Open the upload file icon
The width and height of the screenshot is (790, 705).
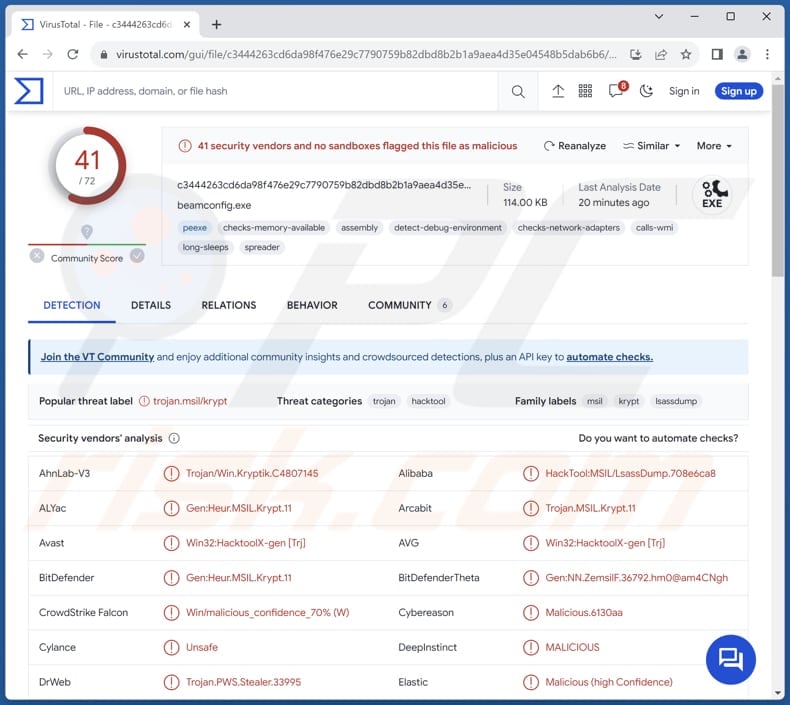[x=558, y=91]
